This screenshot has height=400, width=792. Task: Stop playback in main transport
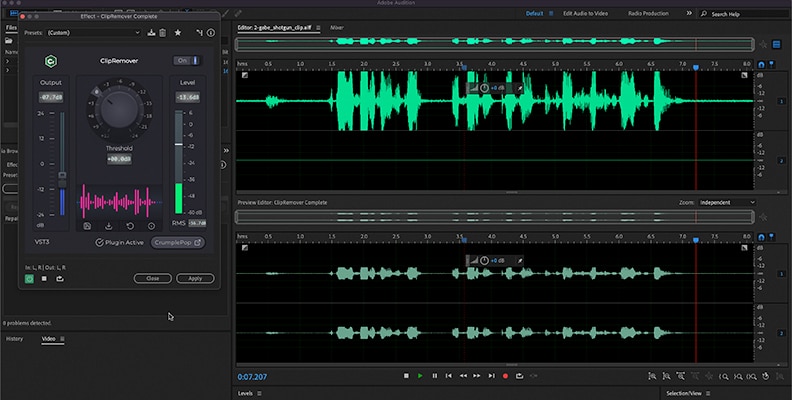(406, 376)
